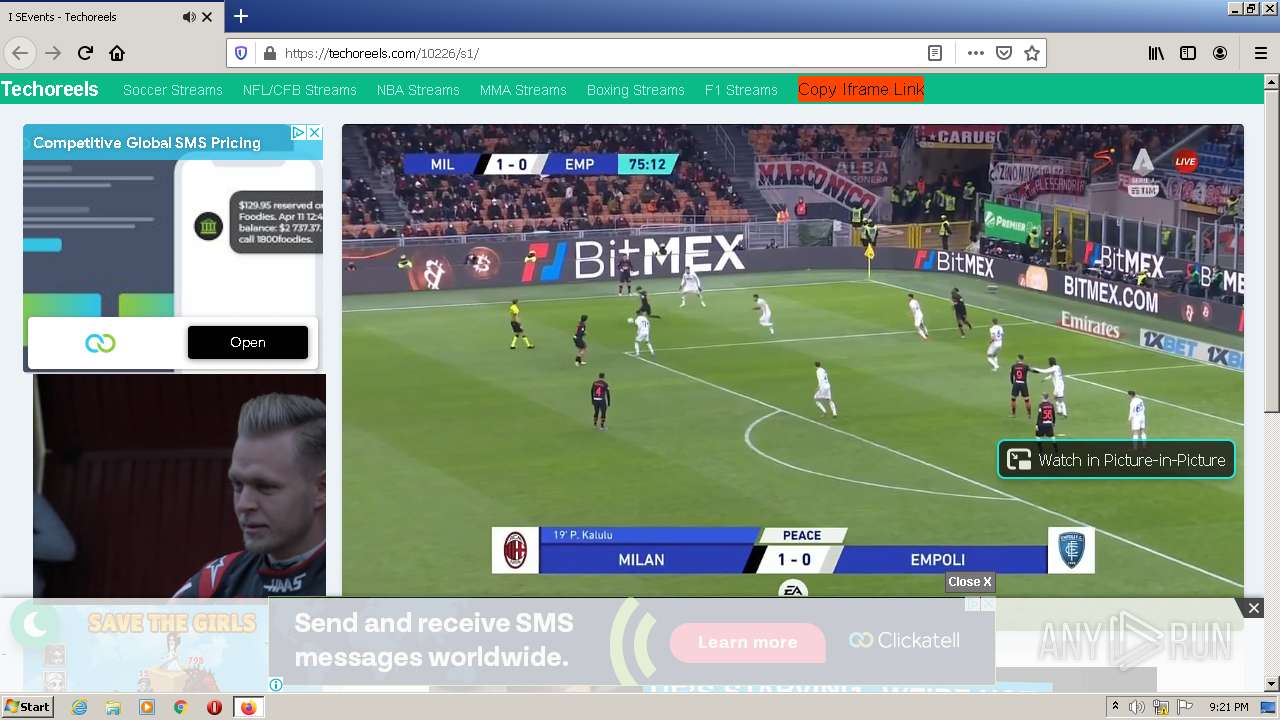Viewport: 1280px width, 720px height.
Task: Toggle Reader View for this page
Action: [935, 53]
